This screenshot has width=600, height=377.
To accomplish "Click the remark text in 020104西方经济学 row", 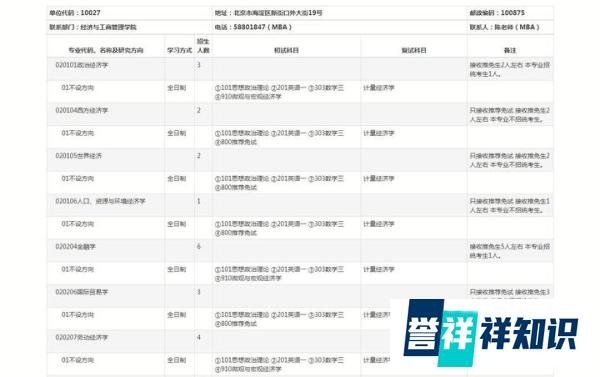I will 510,115.
